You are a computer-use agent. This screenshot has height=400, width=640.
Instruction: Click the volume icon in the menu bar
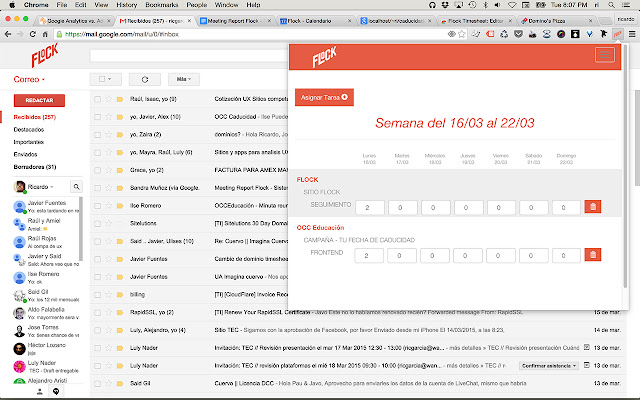498,5
